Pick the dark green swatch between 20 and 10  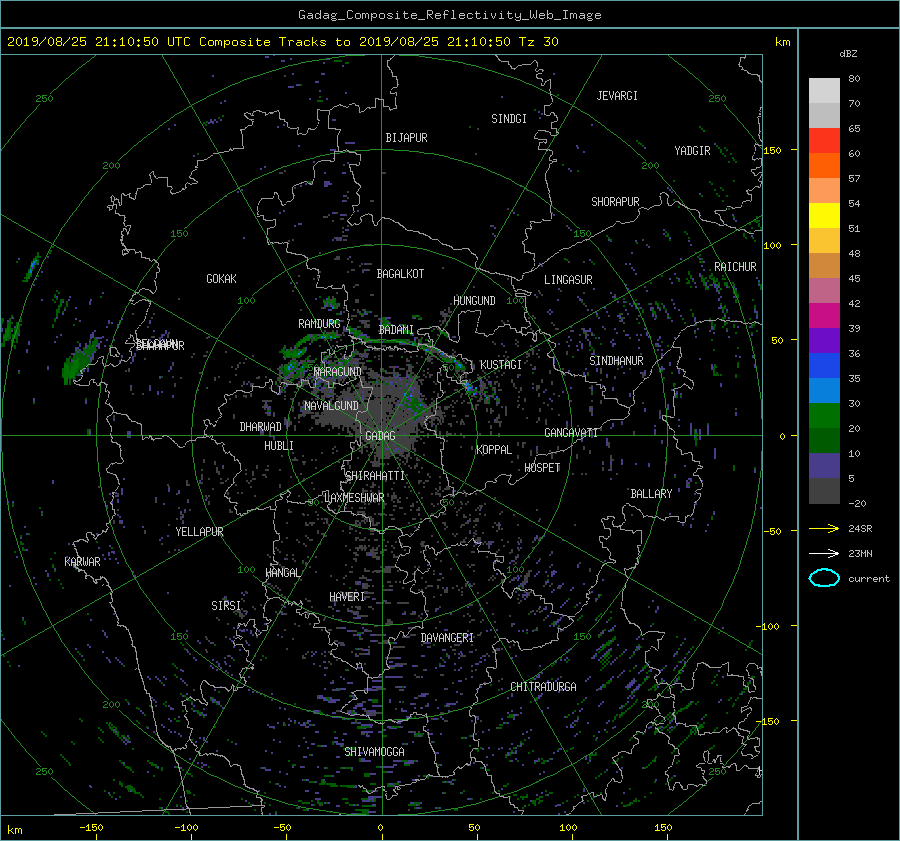824,440
